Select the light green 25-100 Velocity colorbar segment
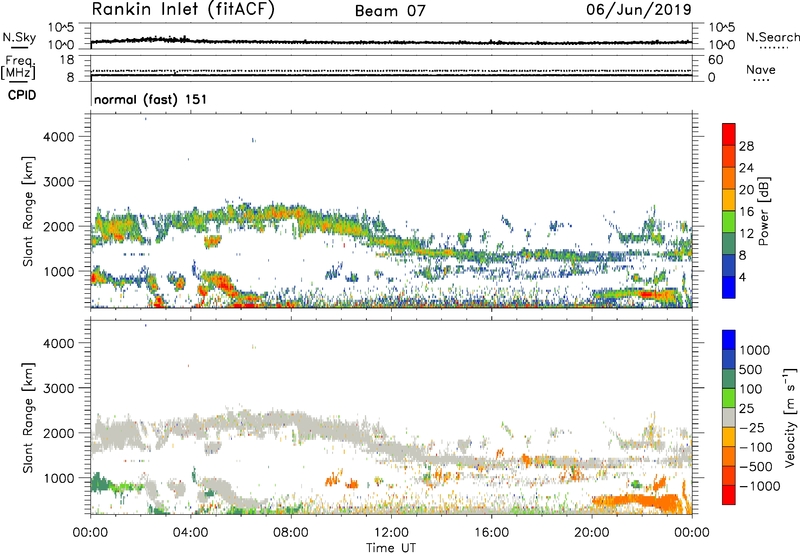This screenshot has height=554, width=800. point(729,398)
